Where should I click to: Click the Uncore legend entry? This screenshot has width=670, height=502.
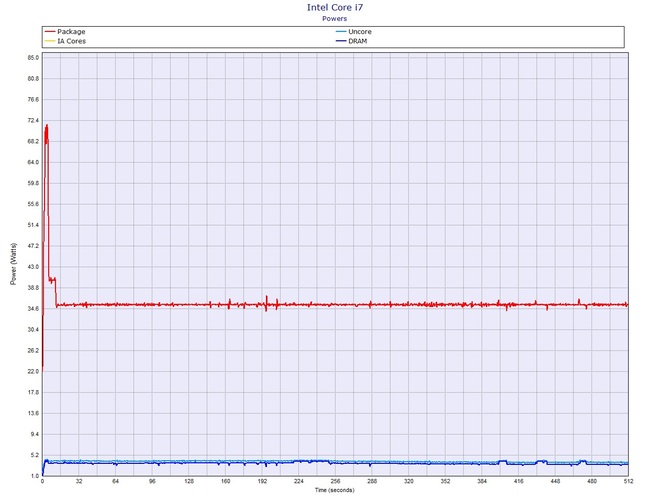click(354, 32)
